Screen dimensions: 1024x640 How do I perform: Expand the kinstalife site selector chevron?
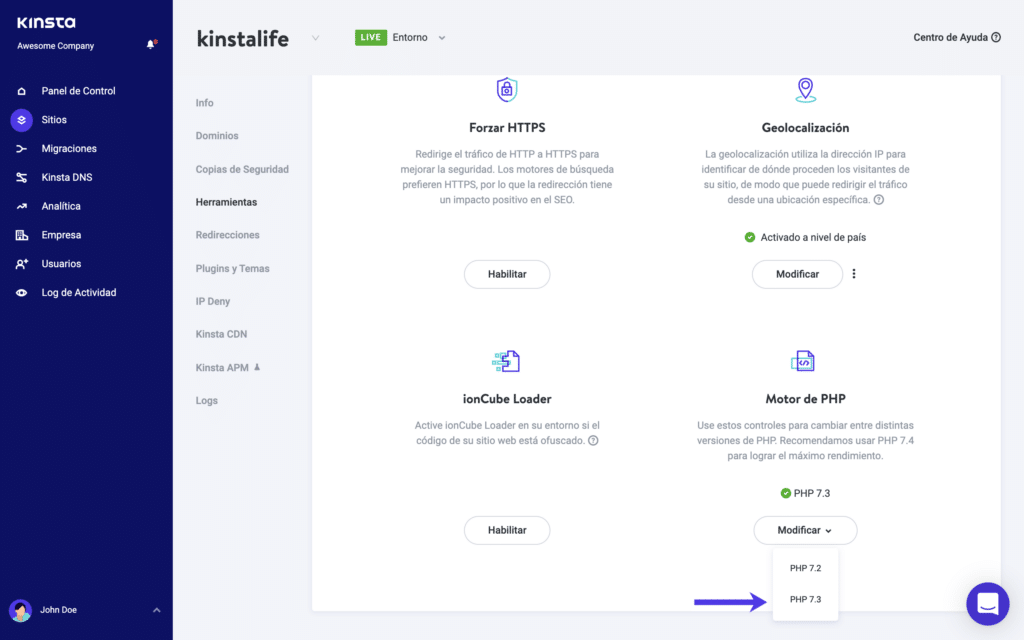(315, 36)
